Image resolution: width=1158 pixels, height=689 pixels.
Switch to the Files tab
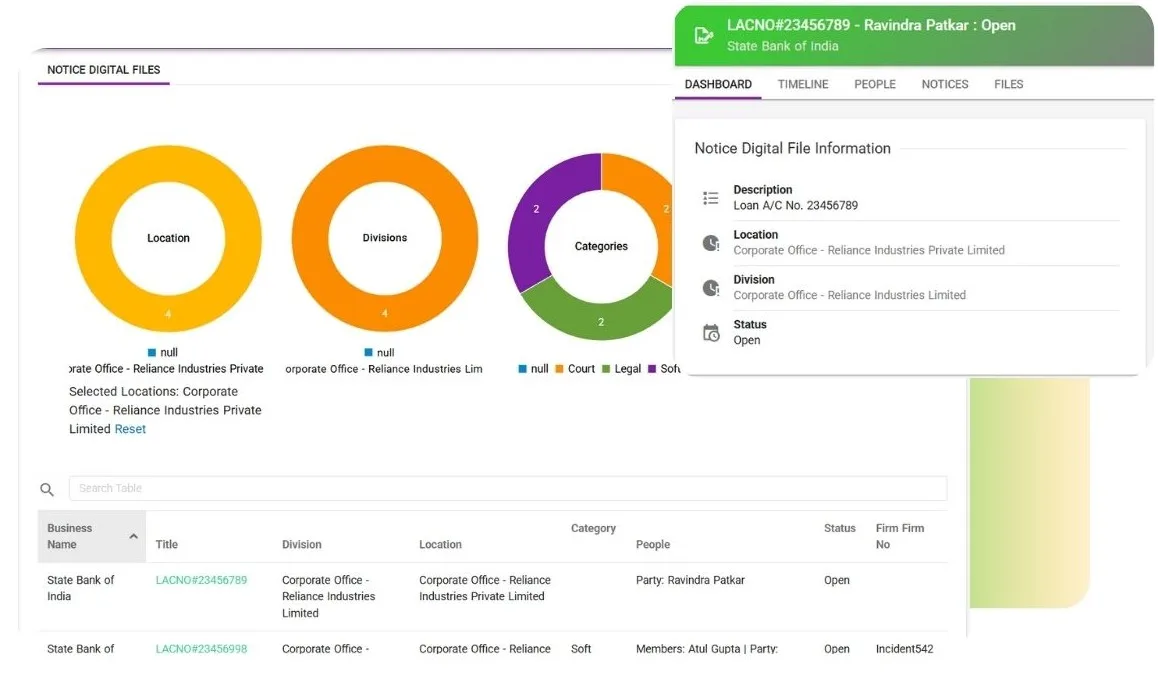(x=1008, y=84)
